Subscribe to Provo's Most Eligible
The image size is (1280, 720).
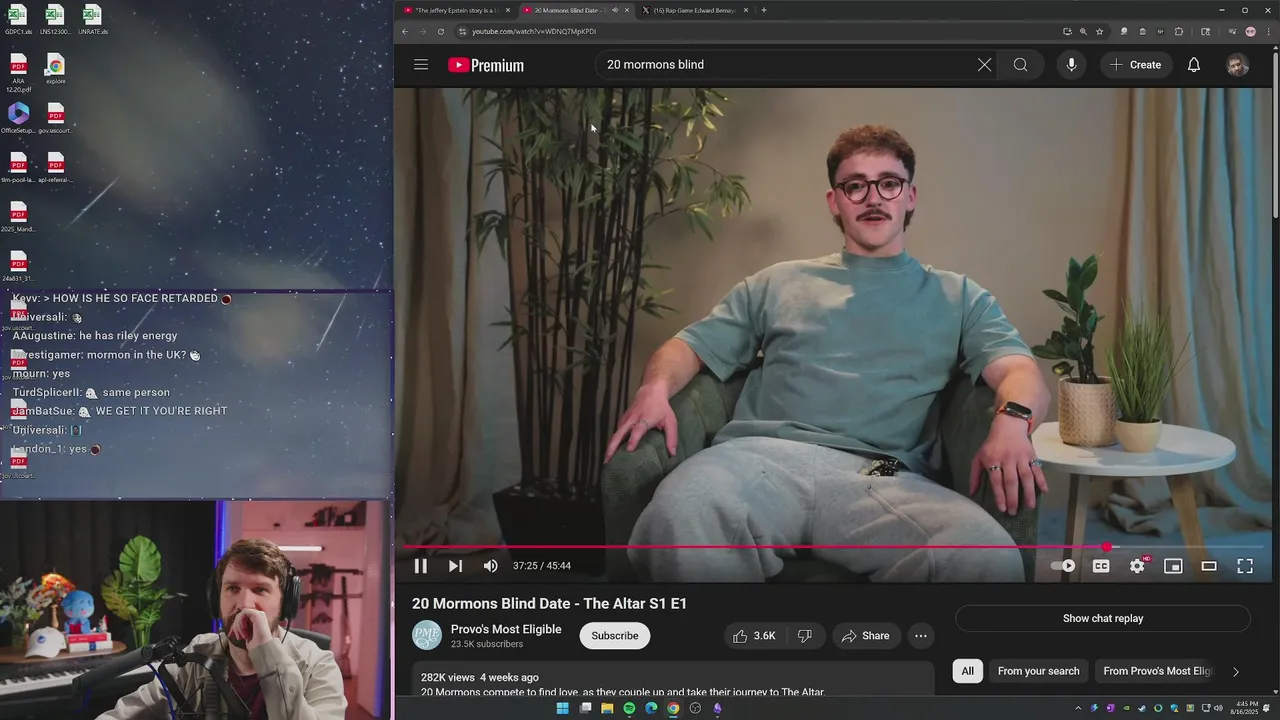point(615,636)
